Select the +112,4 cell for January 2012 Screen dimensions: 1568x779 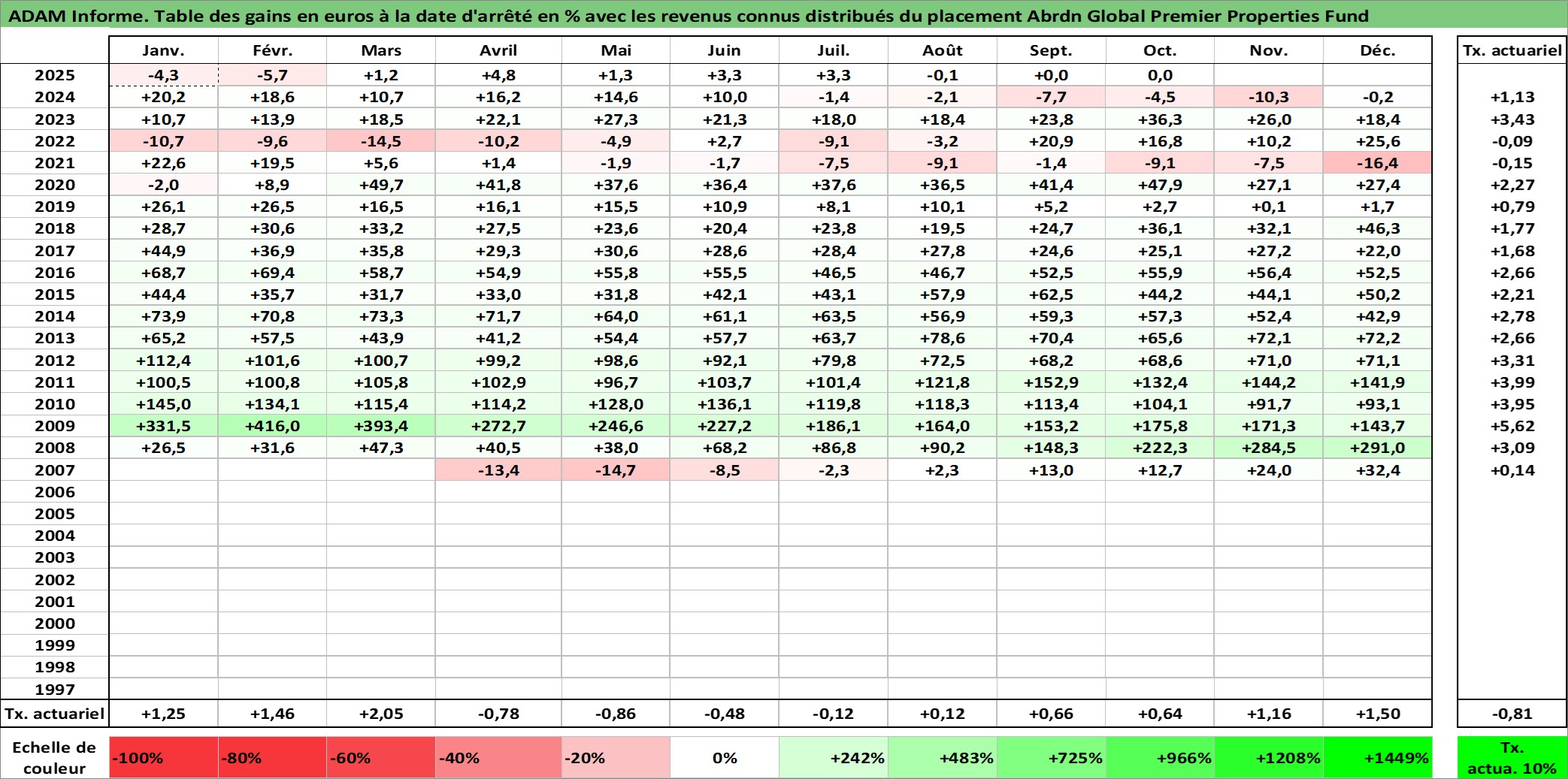pos(164,361)
